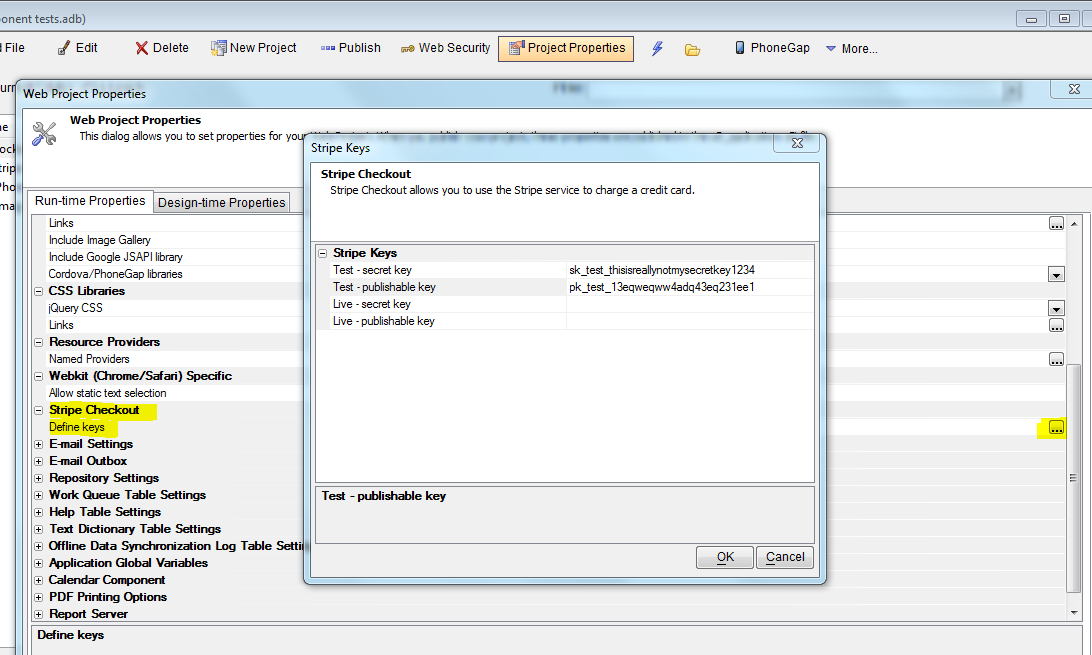The height and width of the screenshot is (655, 1092).
Task: Collapse the Stripe Checkout section
Action: [x=39, y=411]
